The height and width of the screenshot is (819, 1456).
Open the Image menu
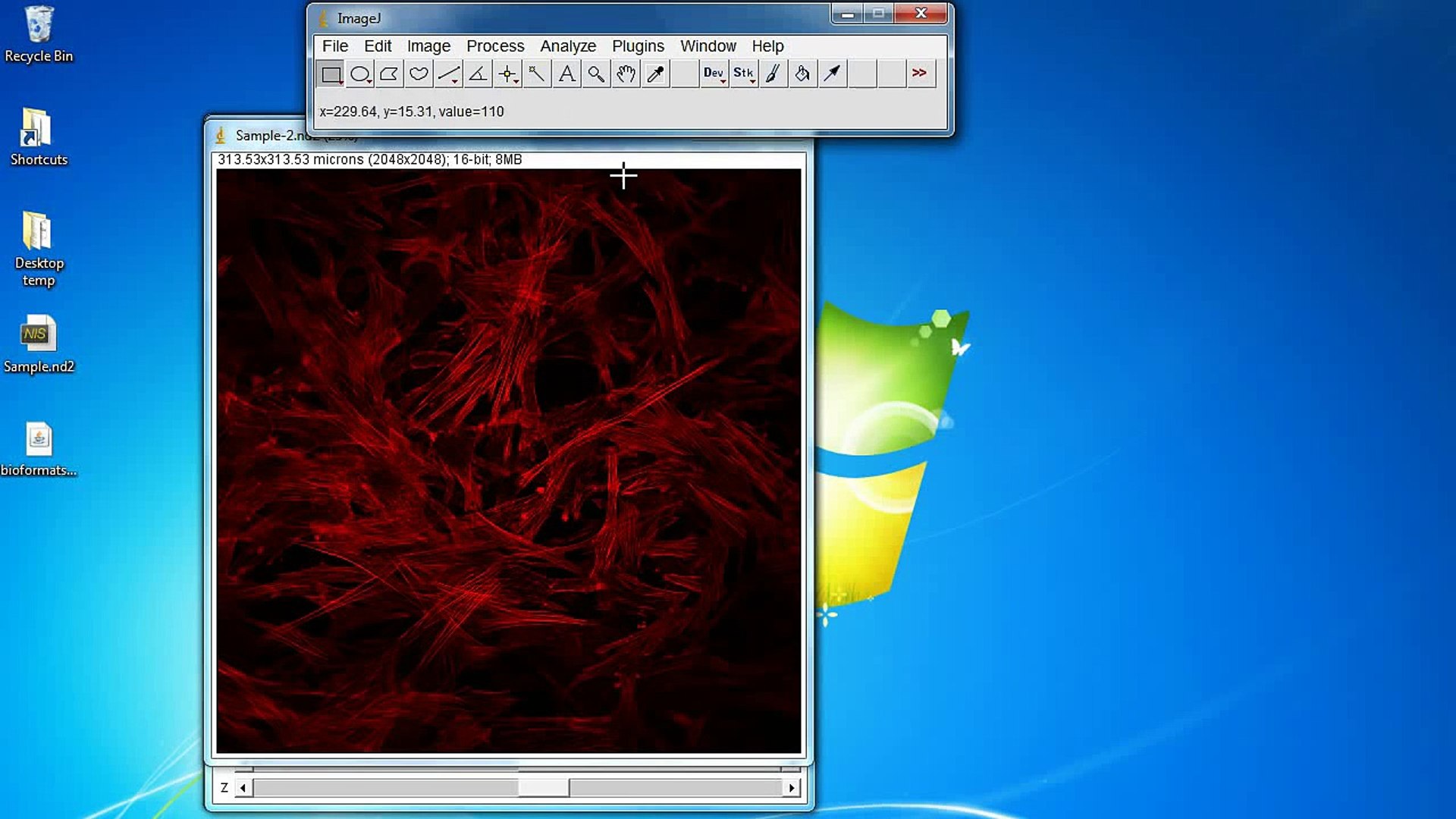429,46
